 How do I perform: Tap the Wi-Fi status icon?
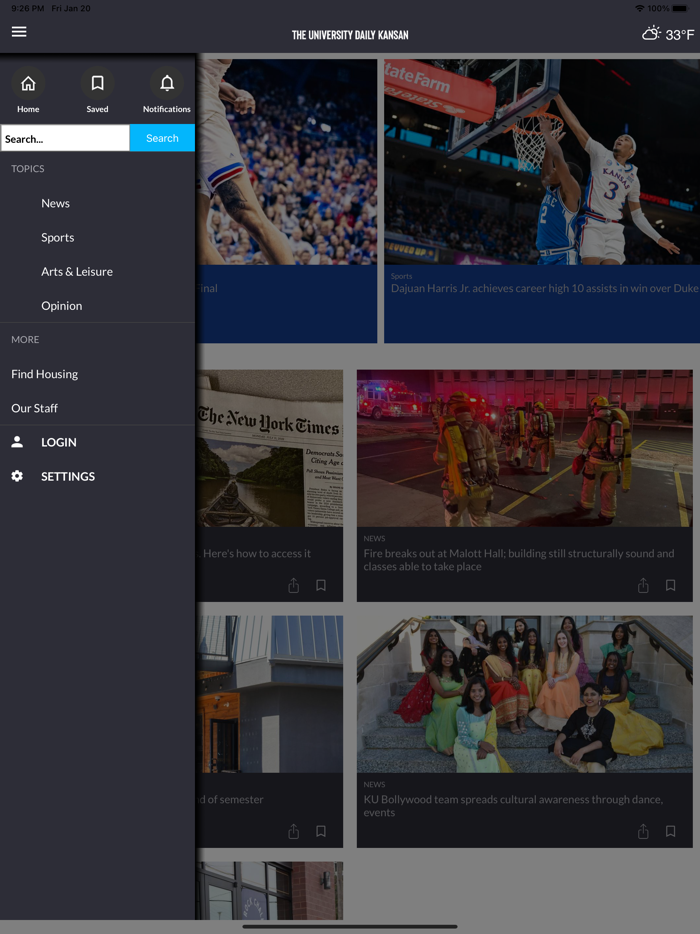coord(640,8)
